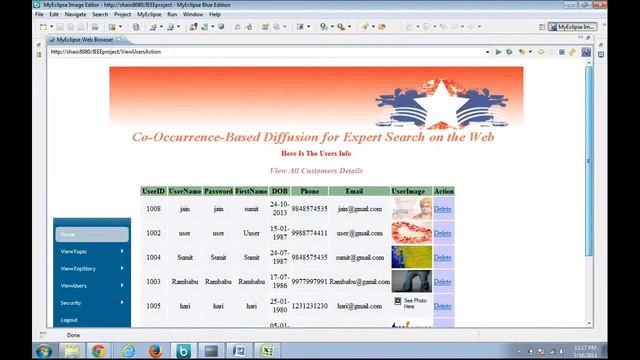Click the Home sidebar button

pyautogui.click(x=92, y=234)
